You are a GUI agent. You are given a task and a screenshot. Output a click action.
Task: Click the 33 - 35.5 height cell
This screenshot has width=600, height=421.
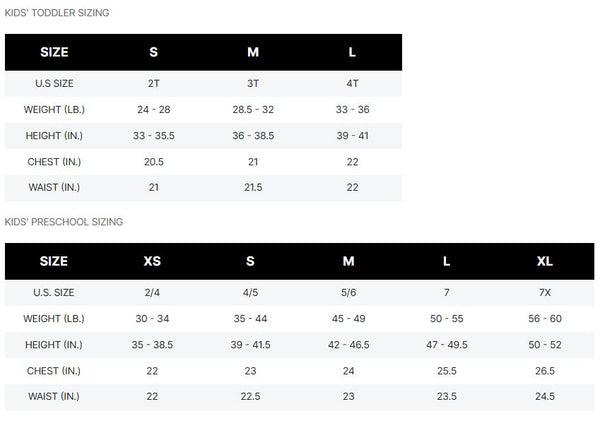pos(153,135)
